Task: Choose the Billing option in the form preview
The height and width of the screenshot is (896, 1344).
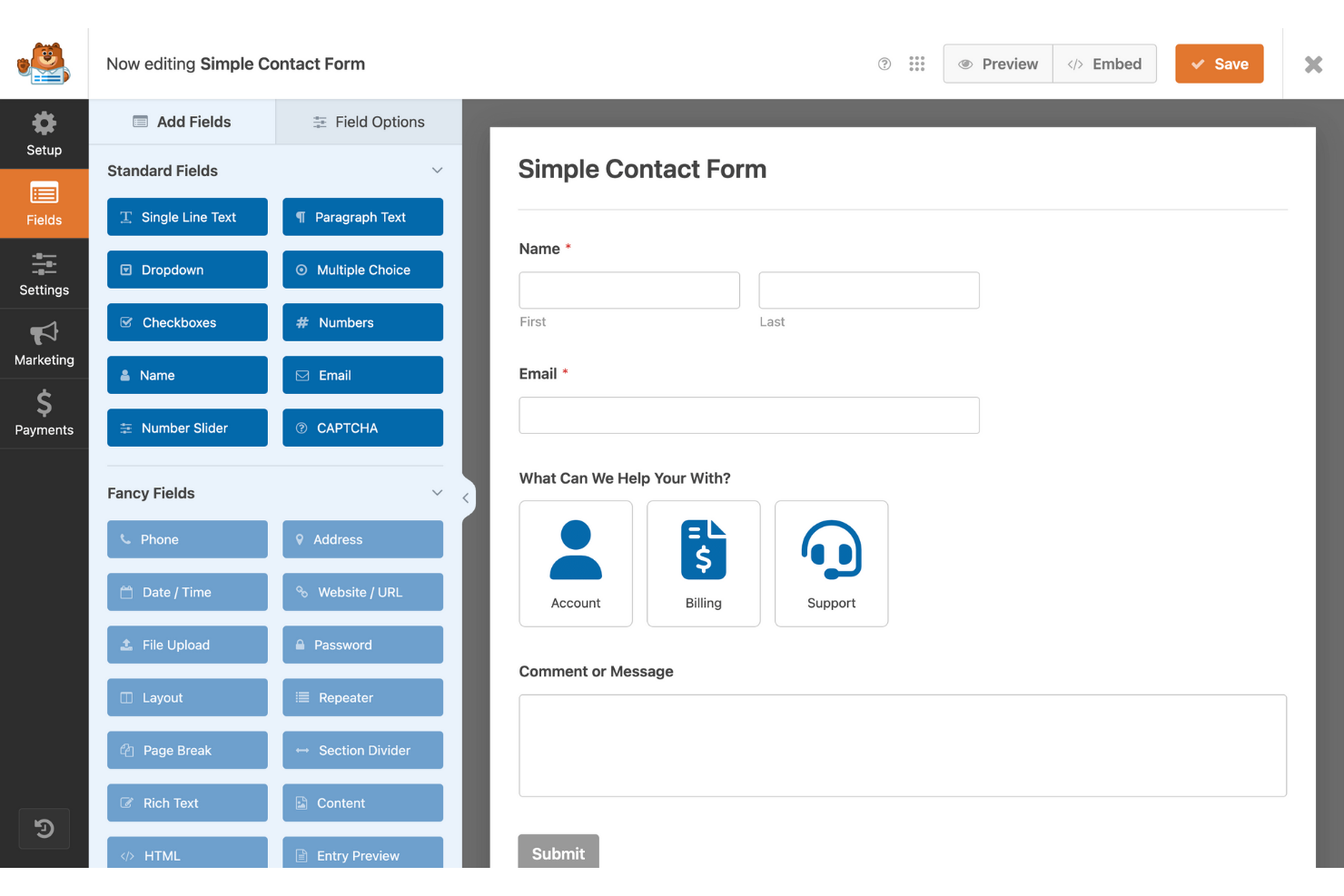Action: [703, 563]
